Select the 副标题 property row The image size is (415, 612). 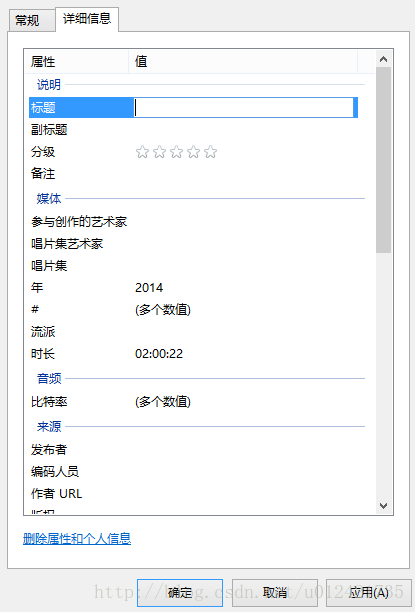click(x=193, y=130)
